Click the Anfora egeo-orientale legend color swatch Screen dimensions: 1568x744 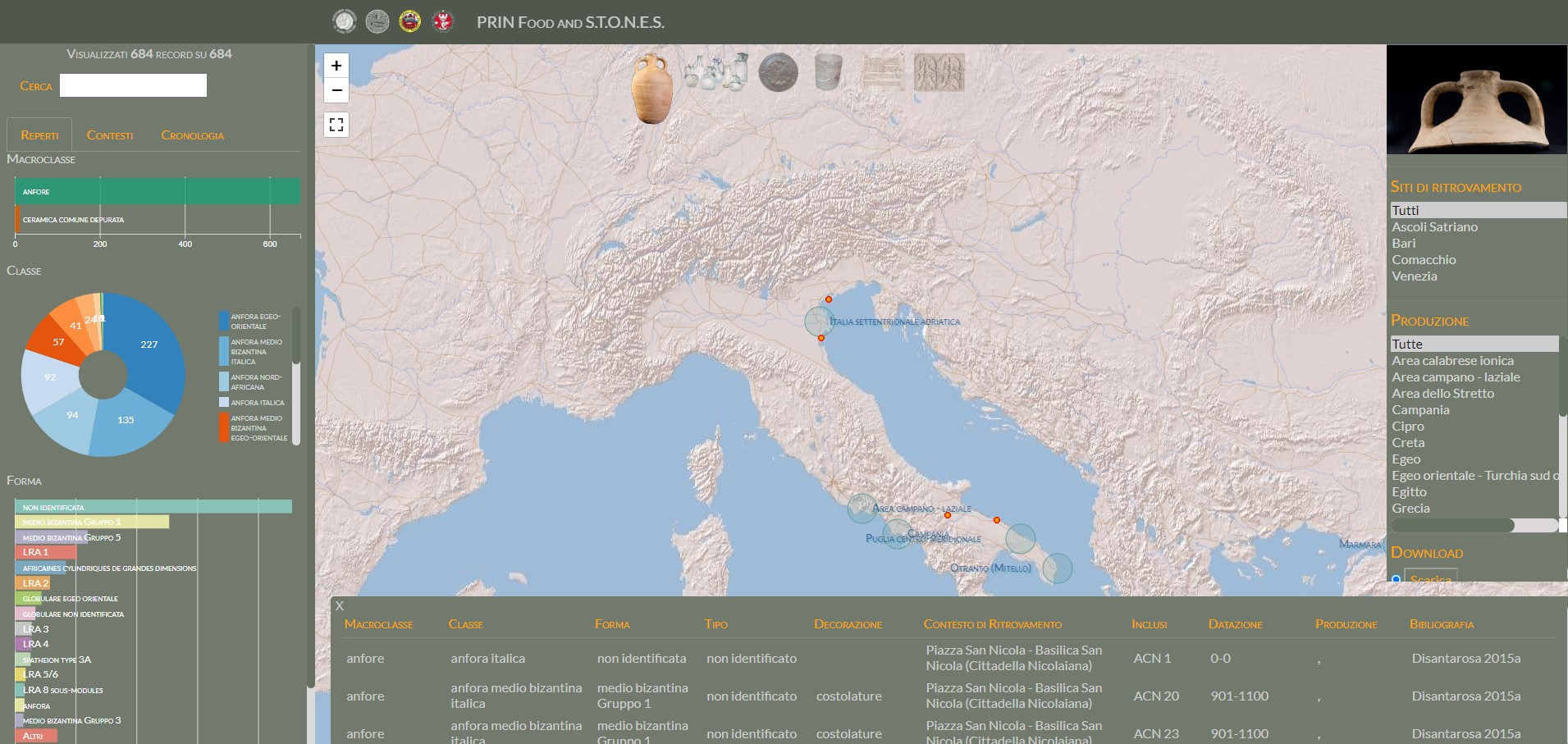(224, 321)
